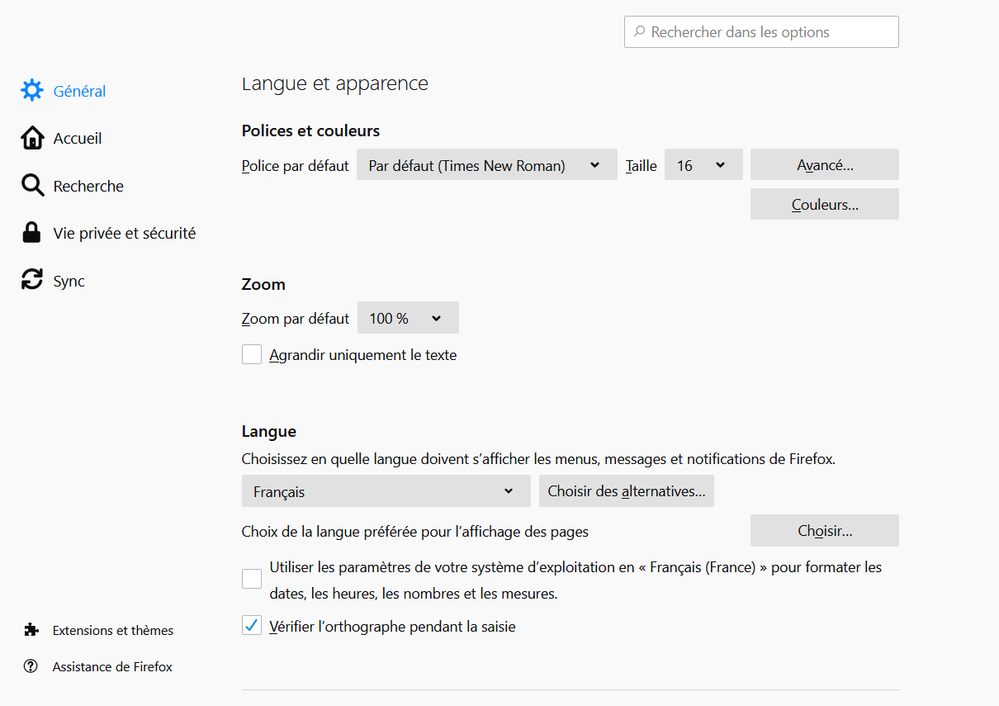Open the Police par défaut dropdown
Image resolution: width=999 pixels, height=706 pixels.
pyautogui.click(x=486, y=166)
